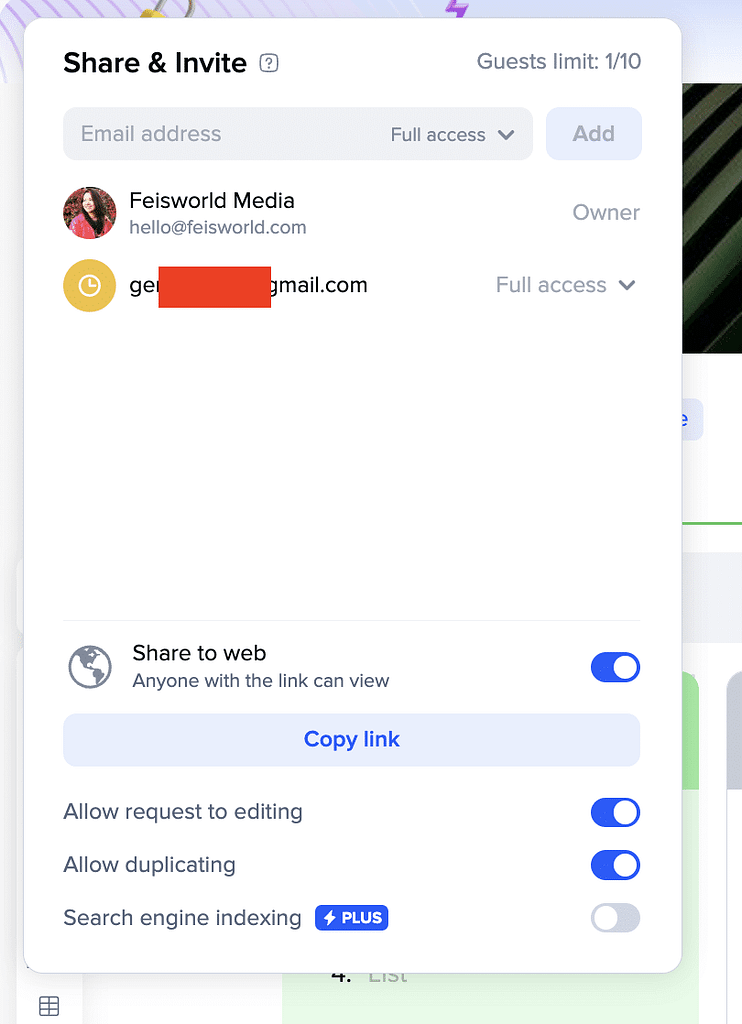The image size is (742, 1024).
Task: Click the Guests limit 1/10 label
Action: [558, 61]
